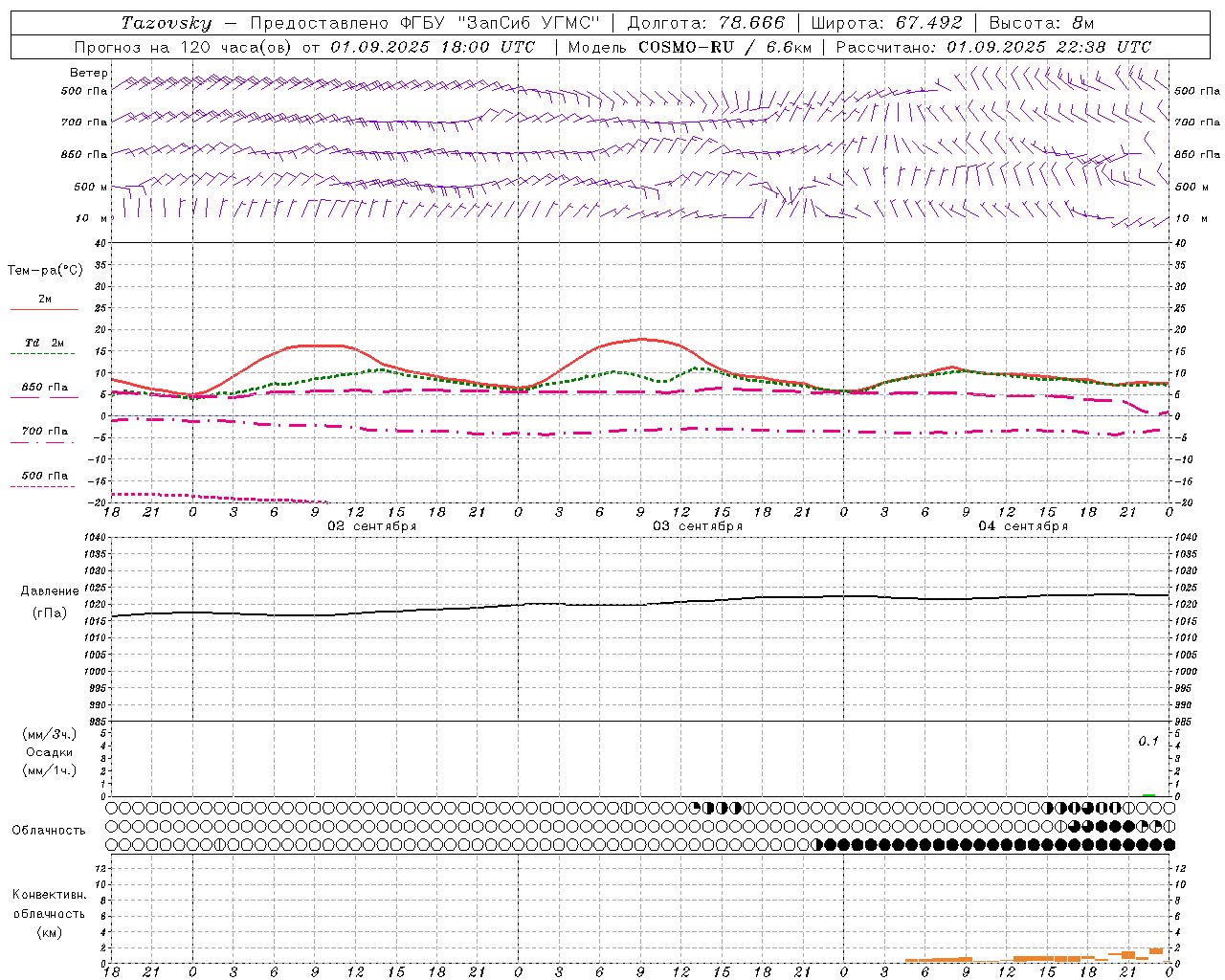Click the "Осадки" precipitation label
Viewport: 1225px width, 980px height.
coord(50,752)
